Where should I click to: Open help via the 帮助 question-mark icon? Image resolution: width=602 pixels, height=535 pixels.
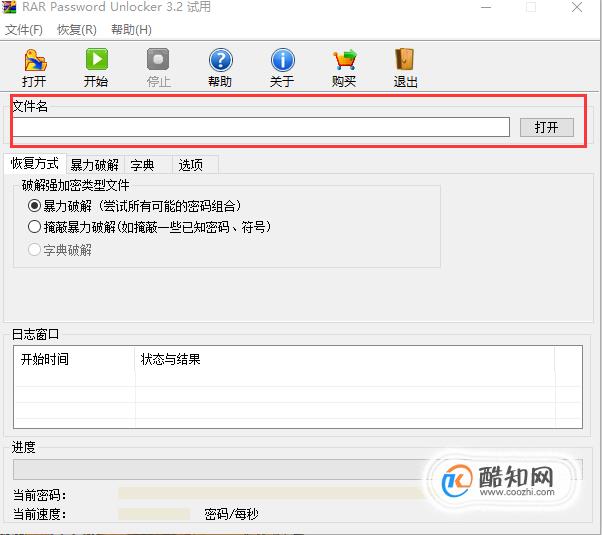click(220, 60)
